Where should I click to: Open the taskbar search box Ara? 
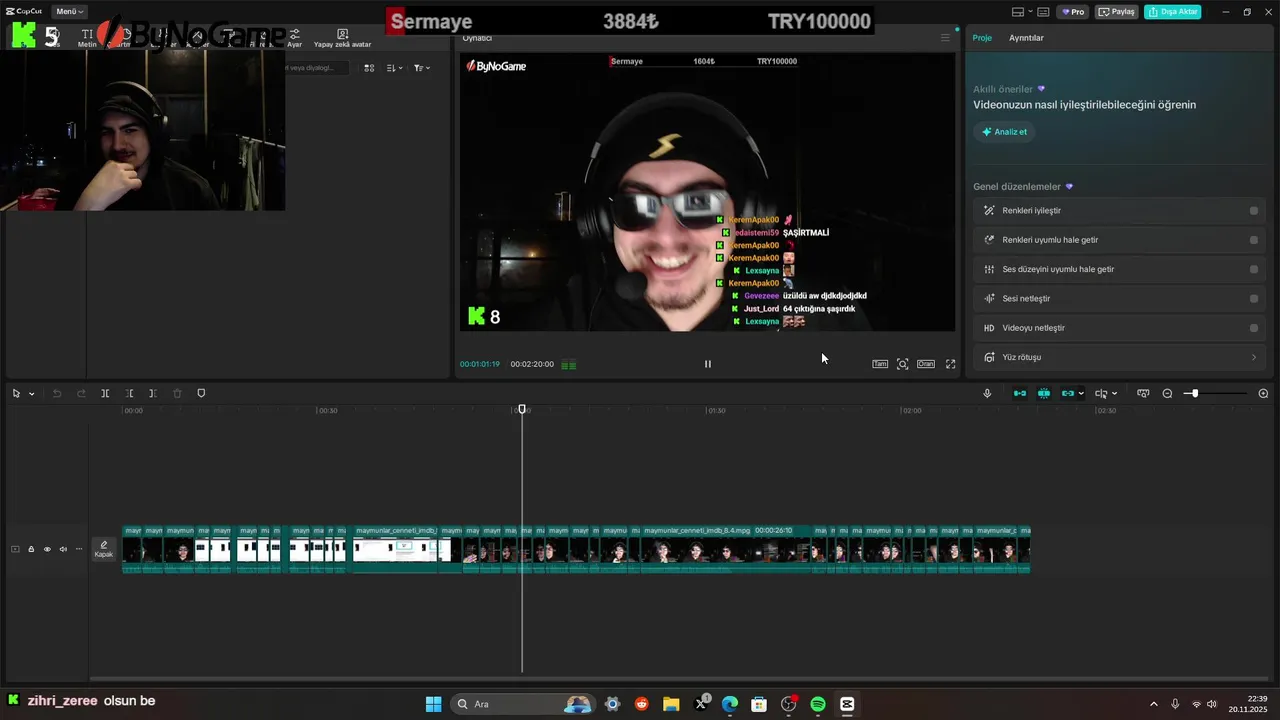coord(522,704)
